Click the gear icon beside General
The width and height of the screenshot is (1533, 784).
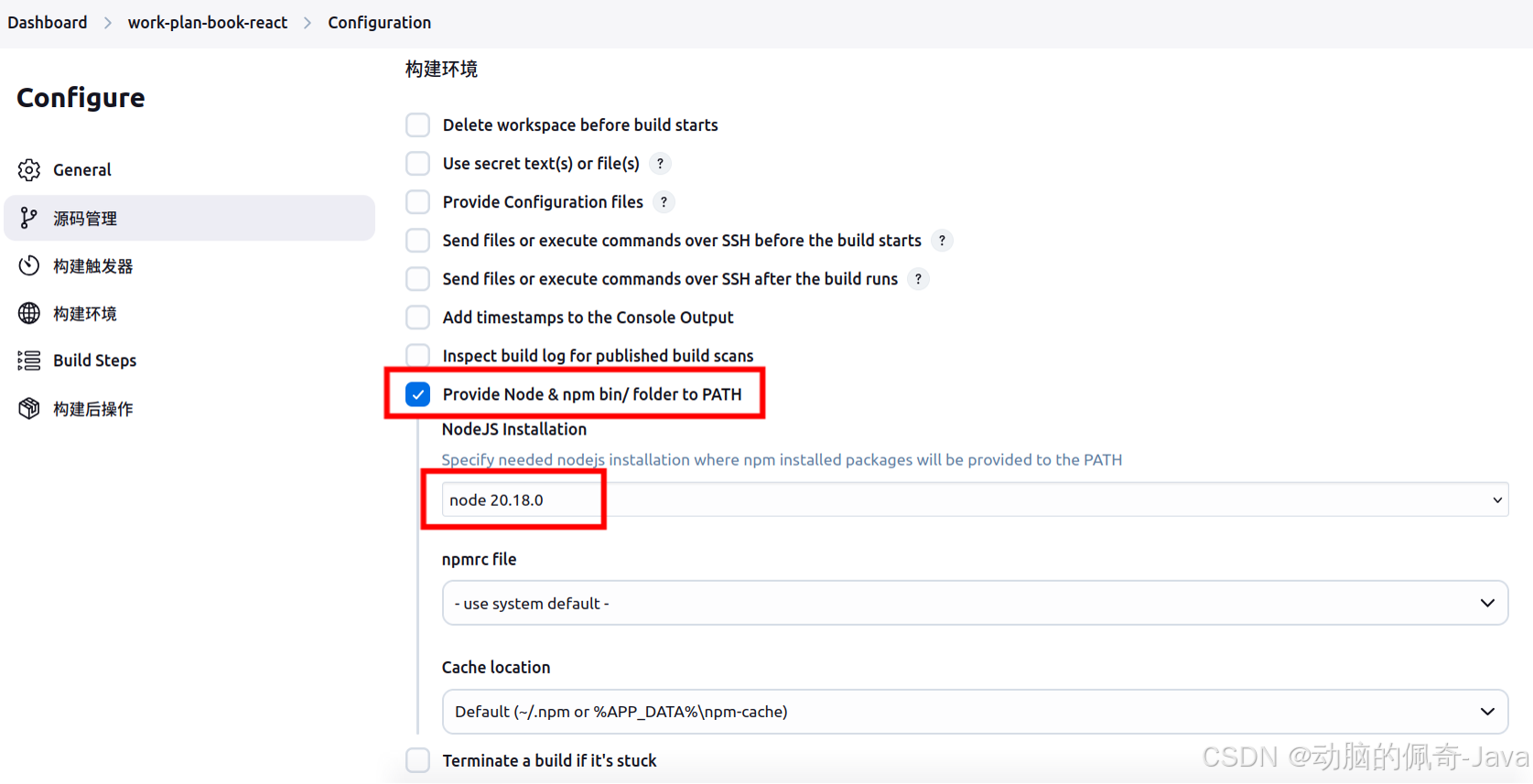coord(28,169)
